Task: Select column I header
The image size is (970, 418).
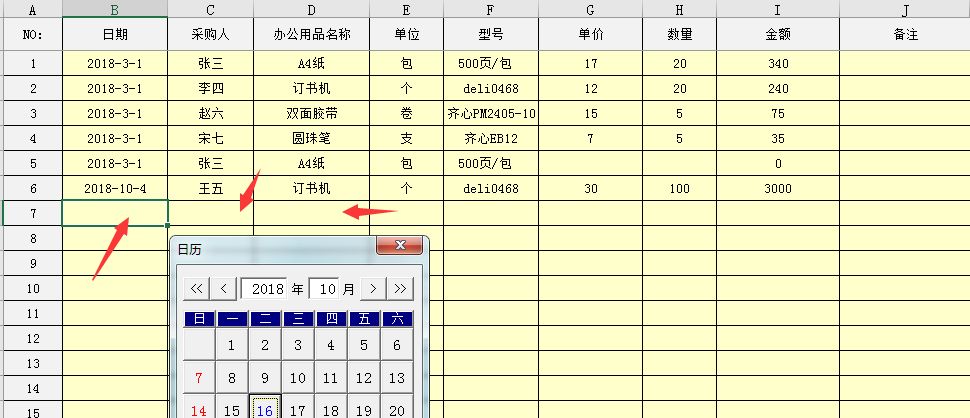Action: [x=778, y=9]
